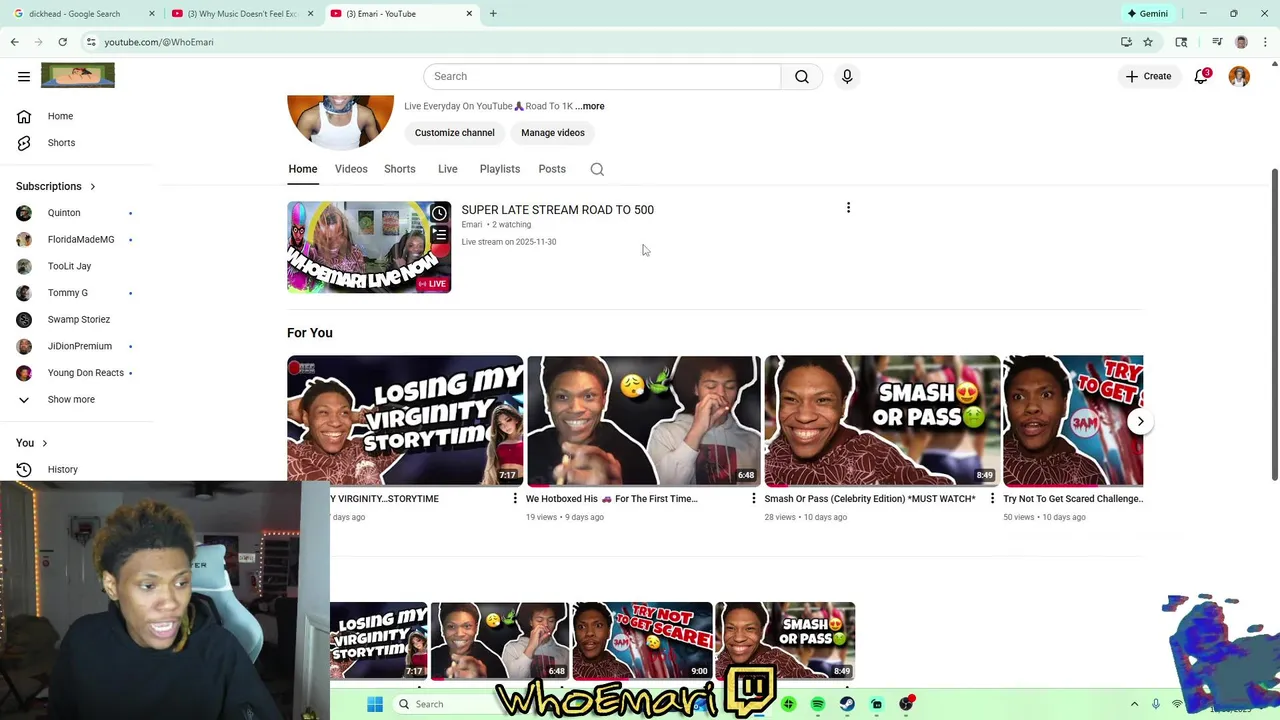Screen dimensions: 1280x720
Task: Open the WHOEMARI LIVE NOW stream thumbnail
Action: pos(369,247)
